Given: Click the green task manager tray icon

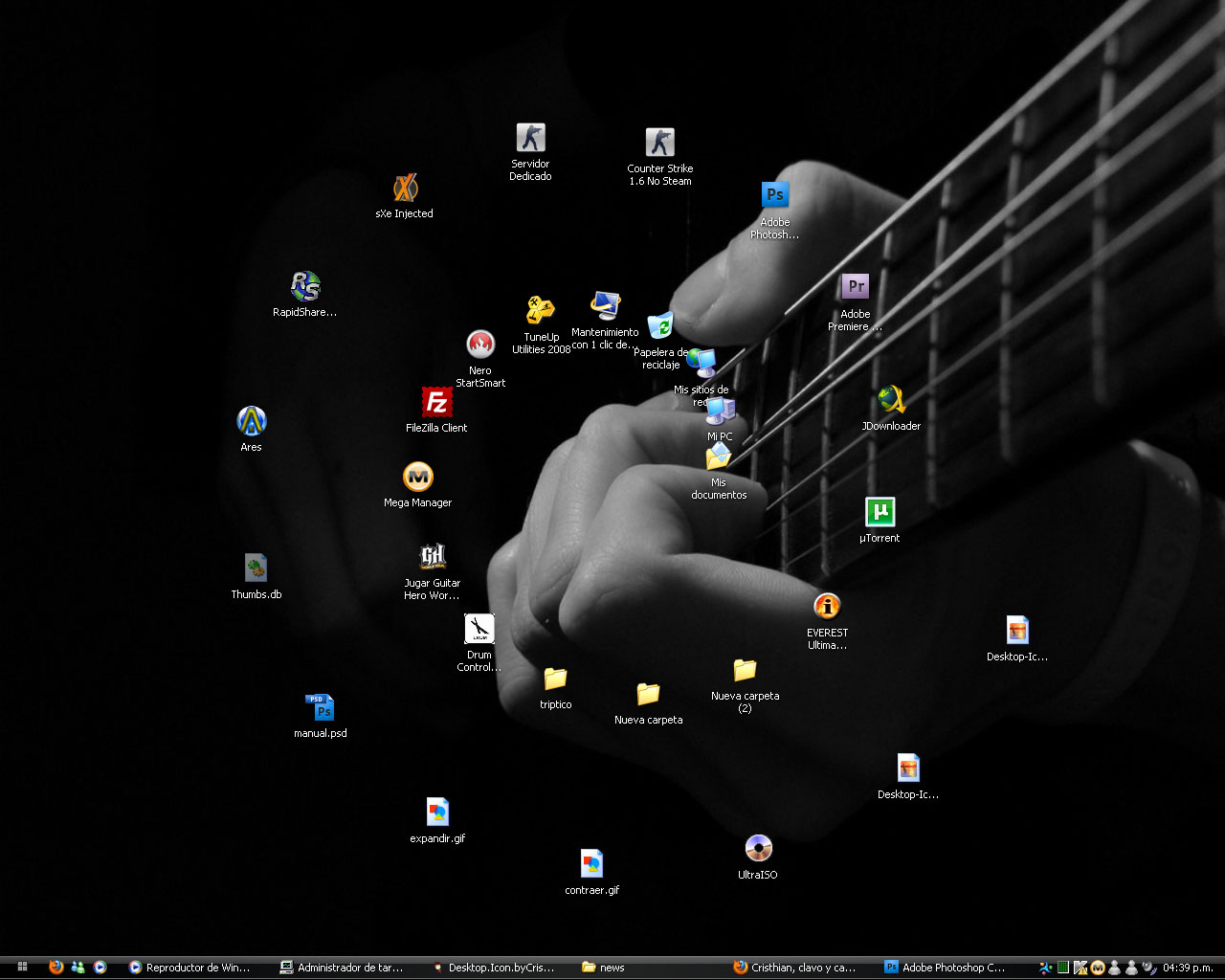Looking at the screenshot, I should click(x=1062, y=968).
